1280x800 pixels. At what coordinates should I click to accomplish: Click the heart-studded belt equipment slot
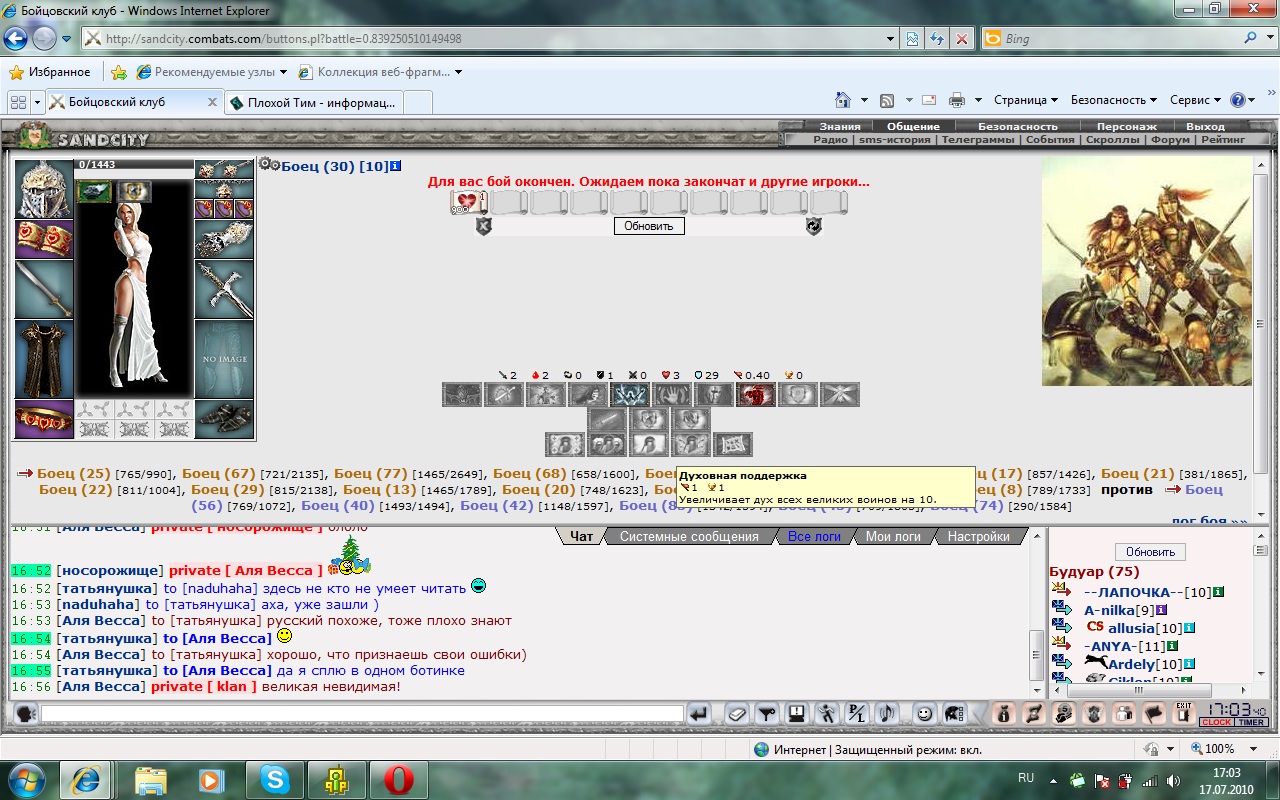[44, 419]
